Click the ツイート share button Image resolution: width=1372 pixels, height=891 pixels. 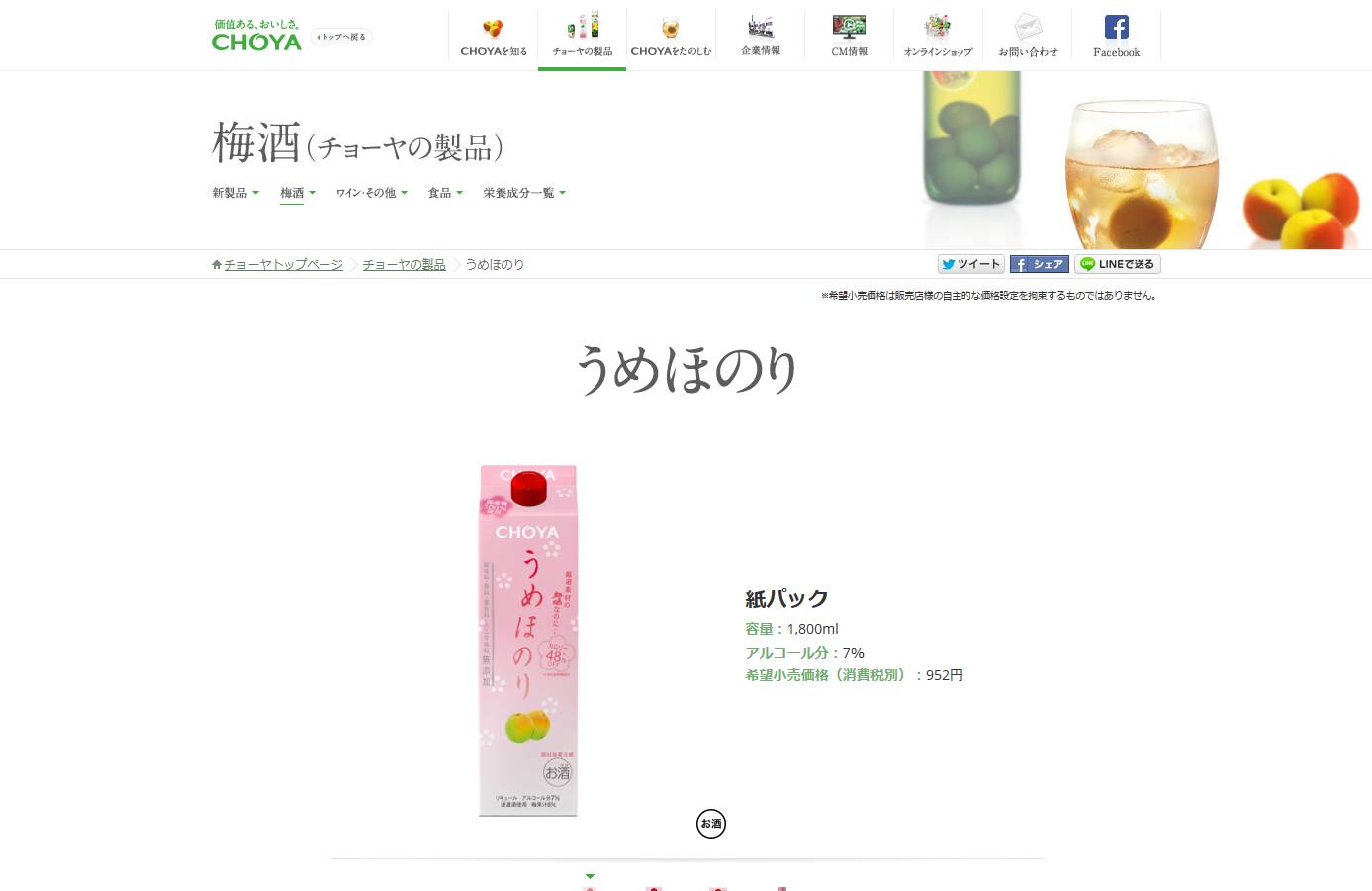click(x=970, y=264)
